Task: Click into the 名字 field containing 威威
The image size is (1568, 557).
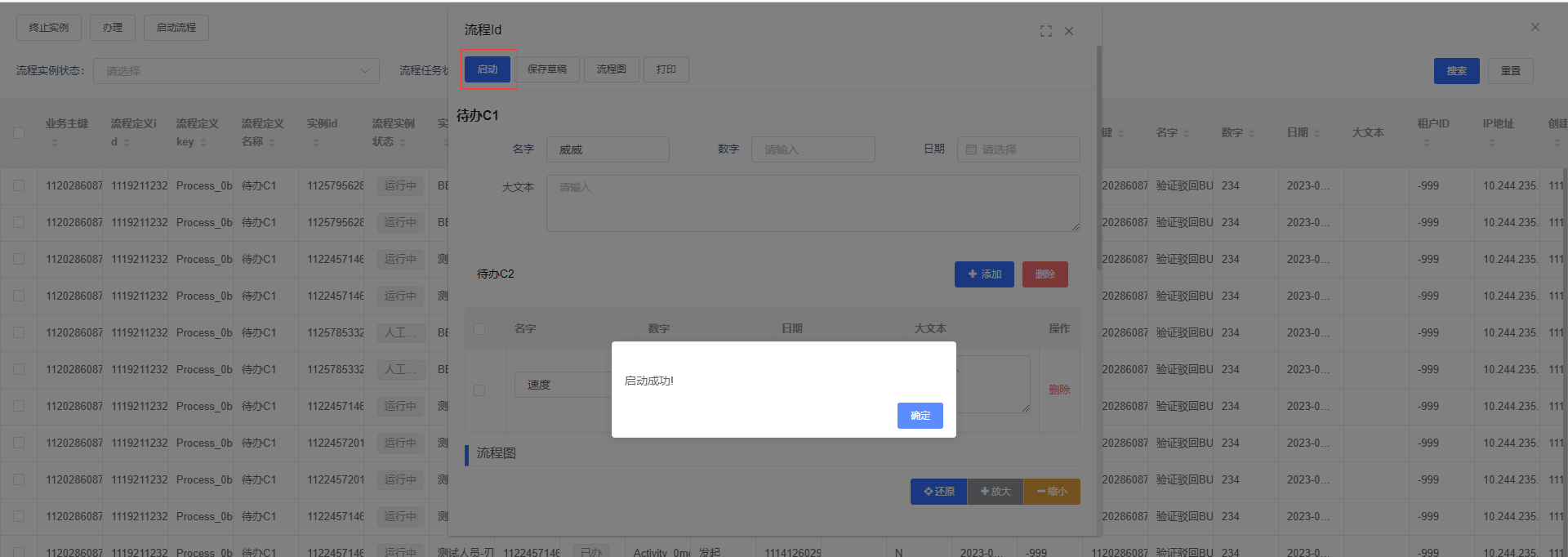Action: tap(607, 149)
